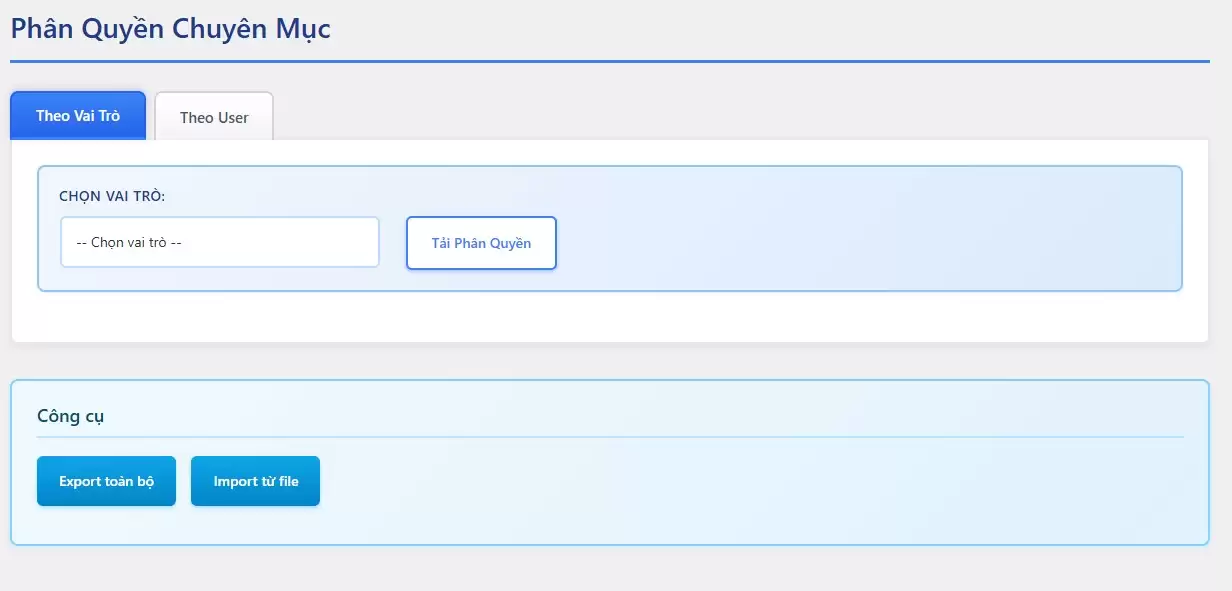Viewport: 1232px width, 591px height.
Task: Click the Tải Phân Quyền button
Action: point(481,243)
